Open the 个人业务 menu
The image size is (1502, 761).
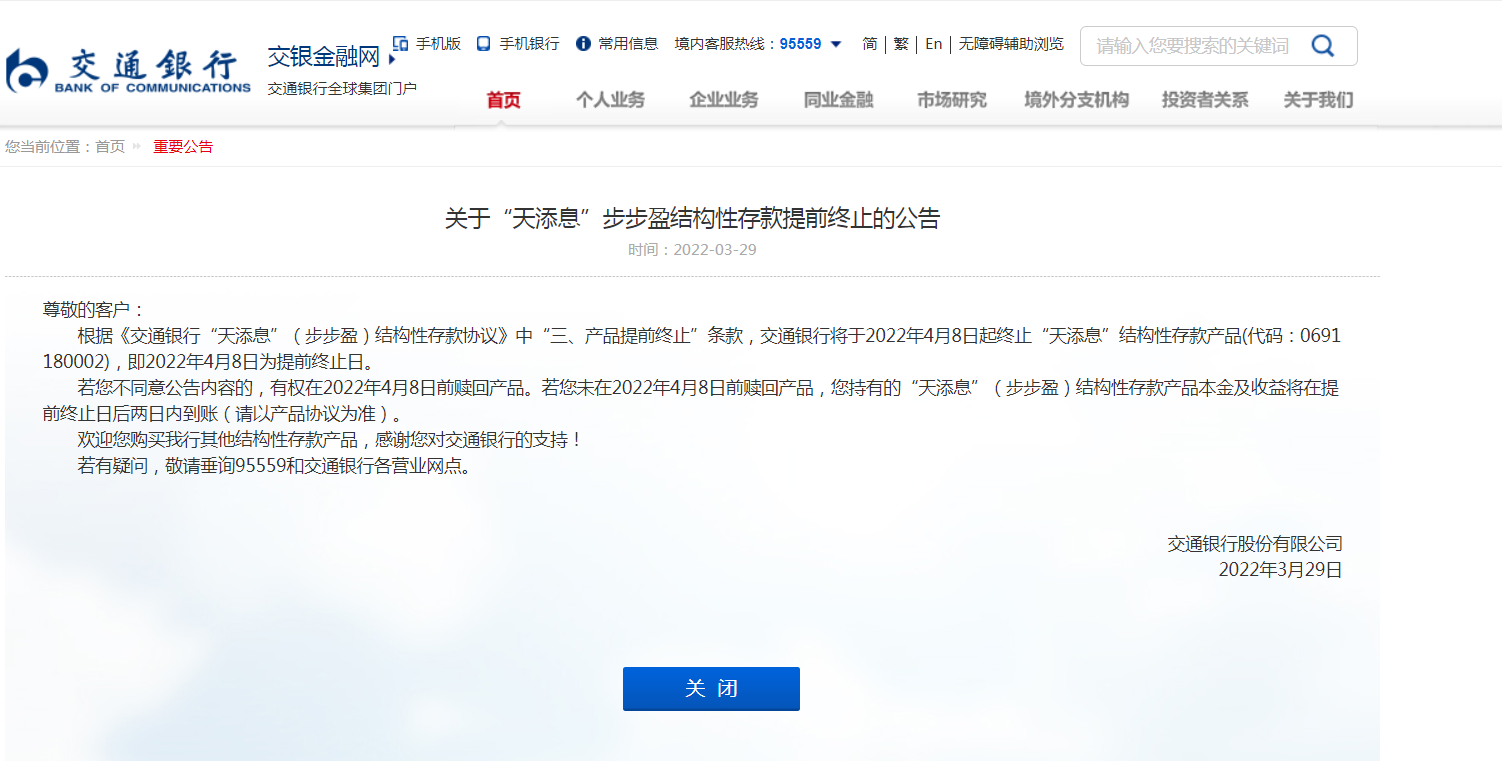point(610,100)
